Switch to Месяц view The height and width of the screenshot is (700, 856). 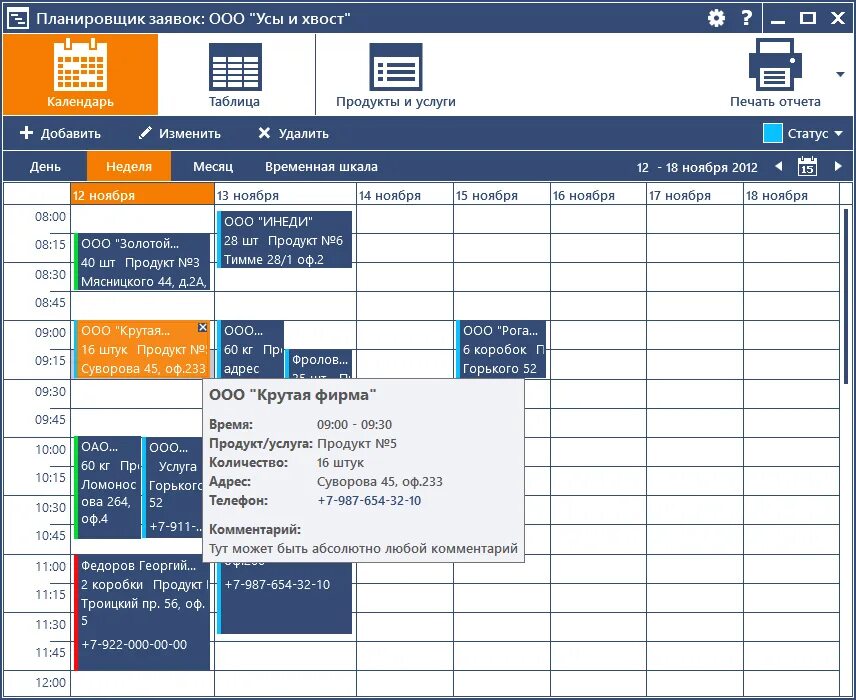click(213, 167)
